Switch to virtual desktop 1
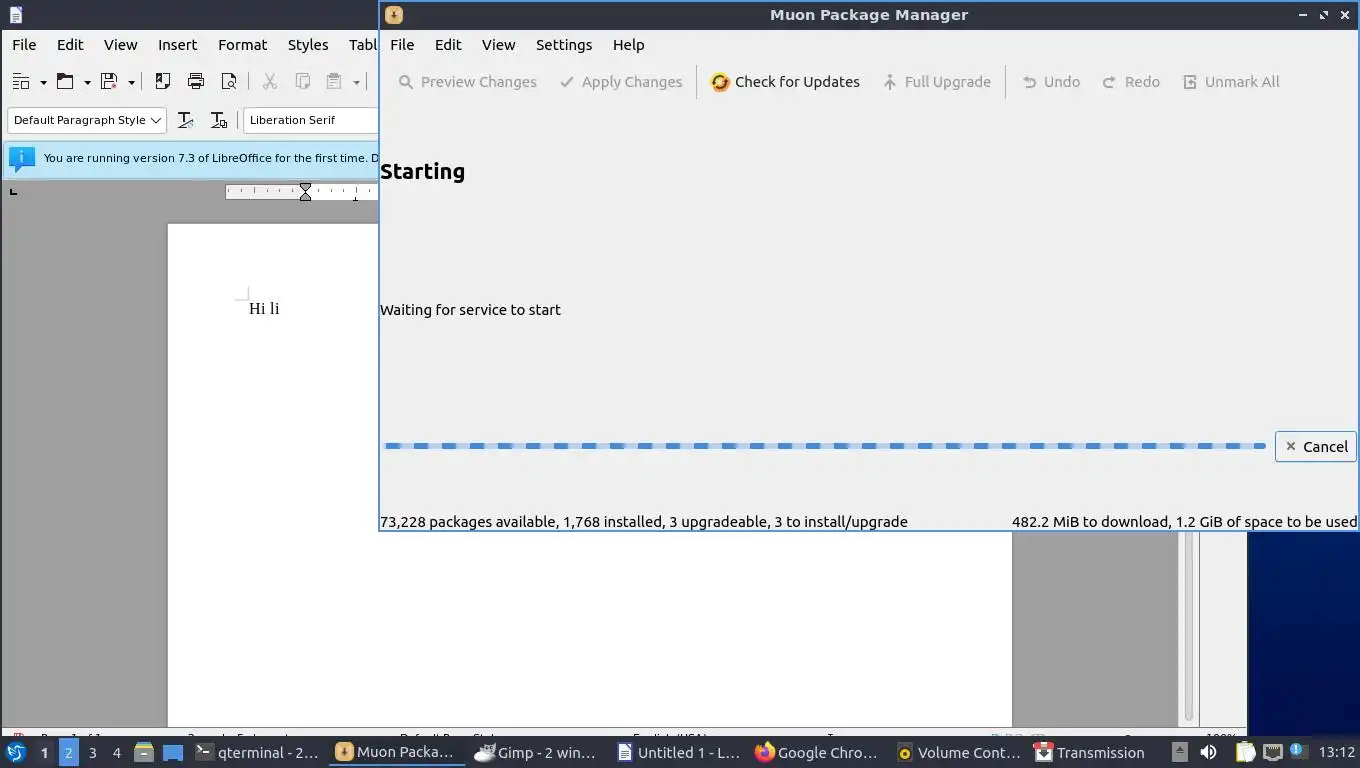 [x=44, y=753]
